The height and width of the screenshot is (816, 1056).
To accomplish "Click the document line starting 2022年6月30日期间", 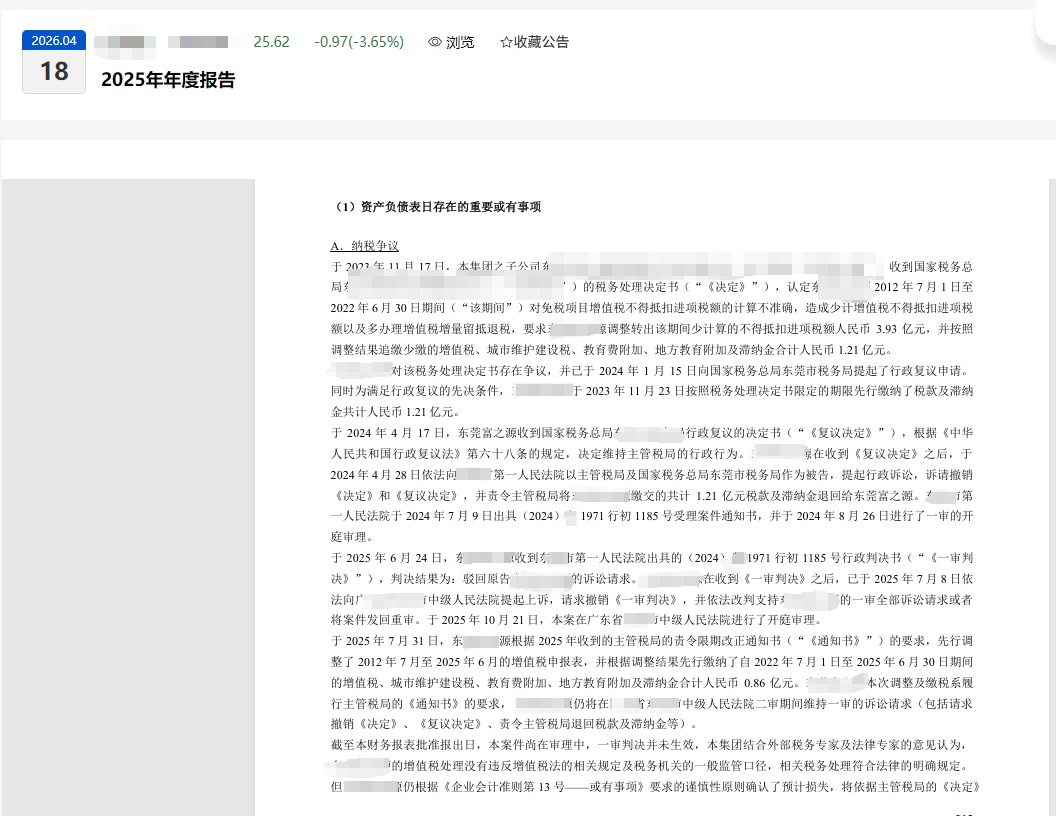I will [651, 308].
